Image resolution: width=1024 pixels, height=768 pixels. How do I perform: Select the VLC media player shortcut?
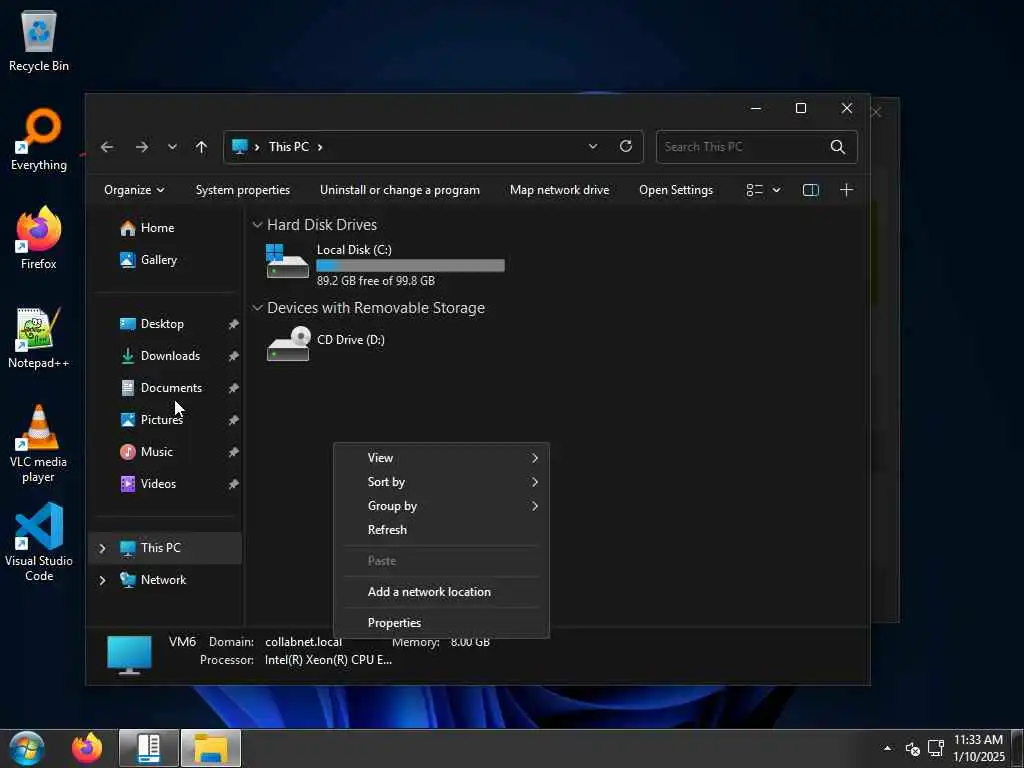39,444
